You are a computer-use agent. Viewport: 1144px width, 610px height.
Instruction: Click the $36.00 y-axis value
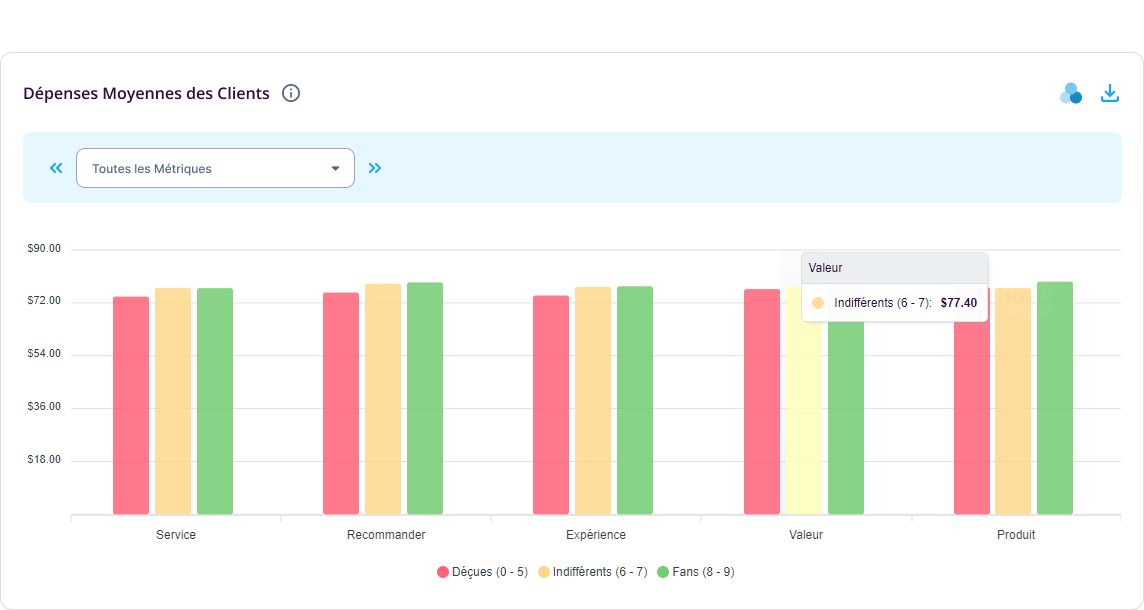point(44,406)
